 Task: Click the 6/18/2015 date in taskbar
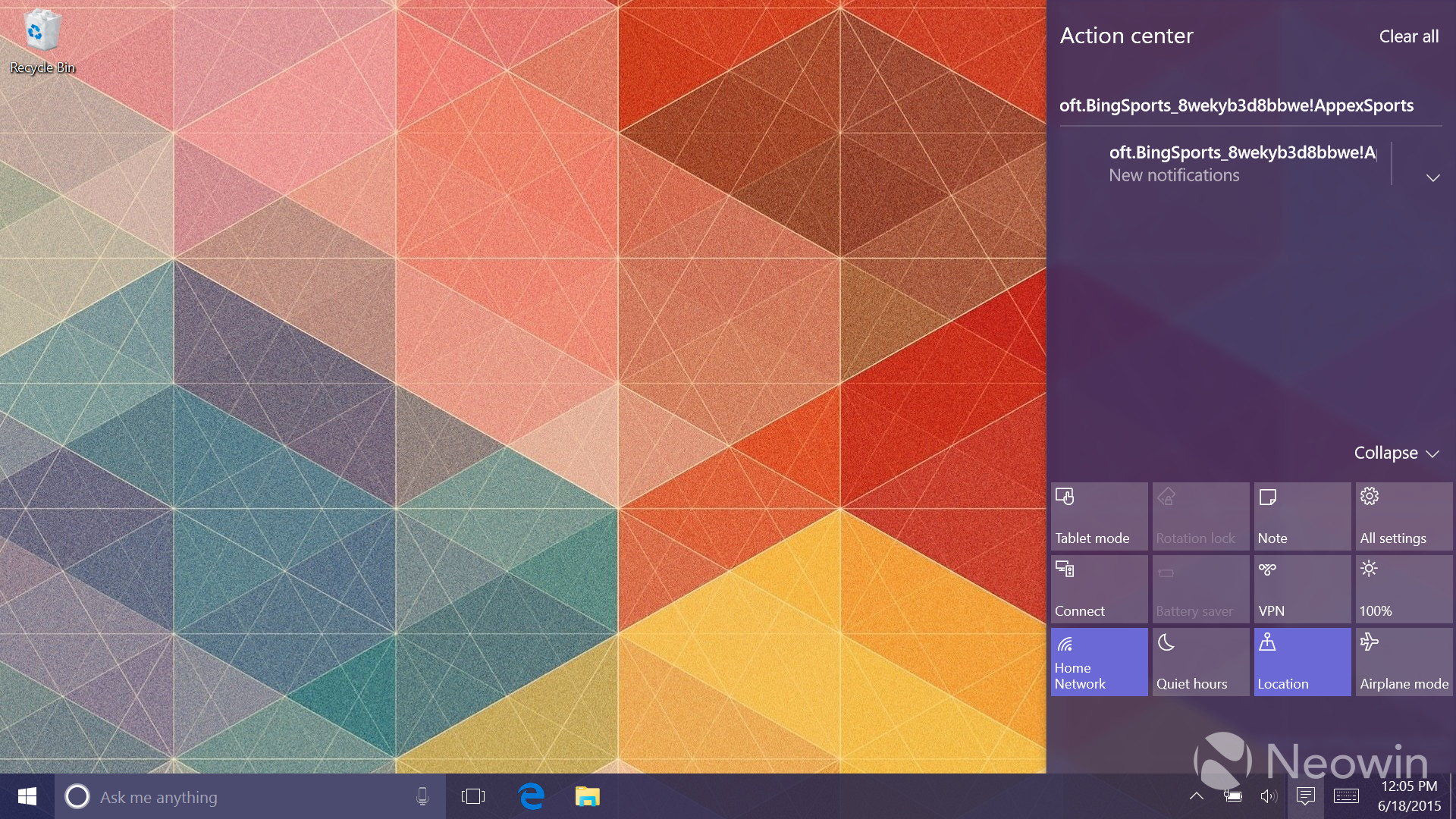click(1409, 806)
